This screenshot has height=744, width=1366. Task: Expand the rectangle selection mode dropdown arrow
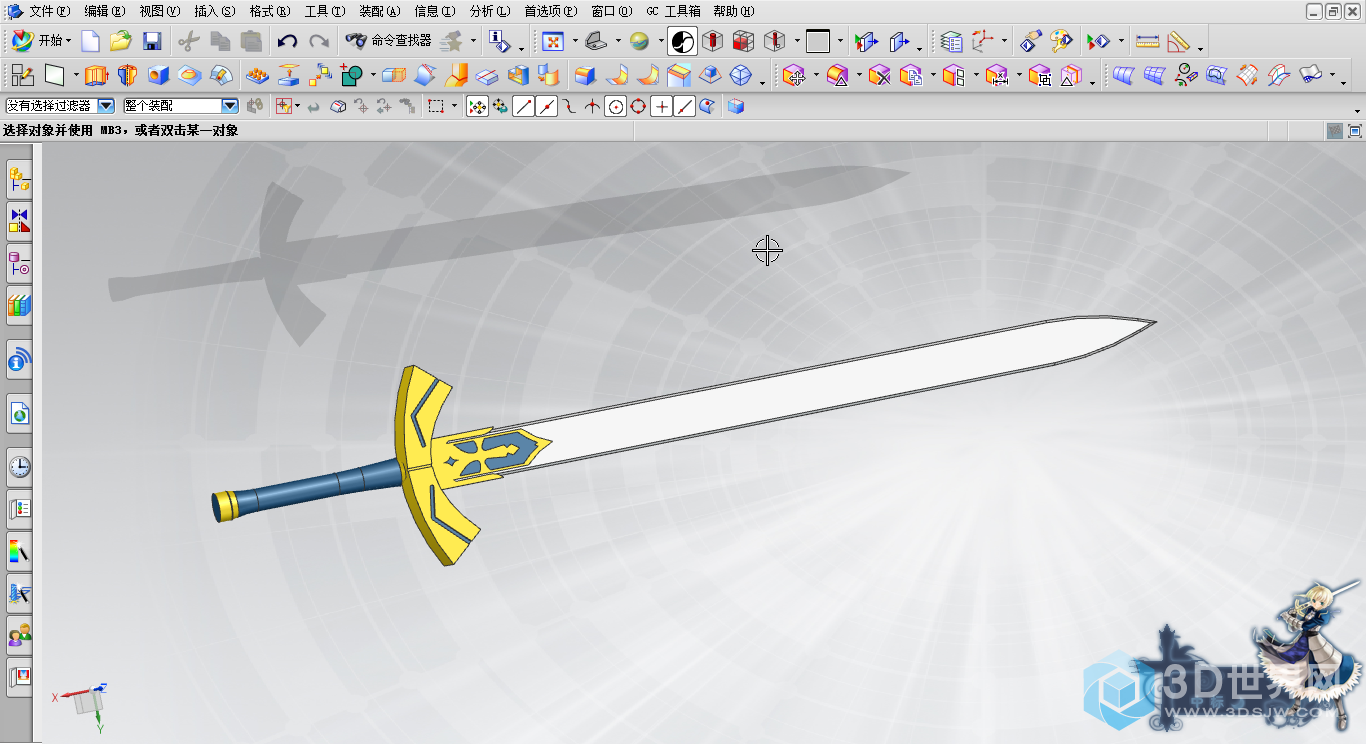[x=454, y=106]
